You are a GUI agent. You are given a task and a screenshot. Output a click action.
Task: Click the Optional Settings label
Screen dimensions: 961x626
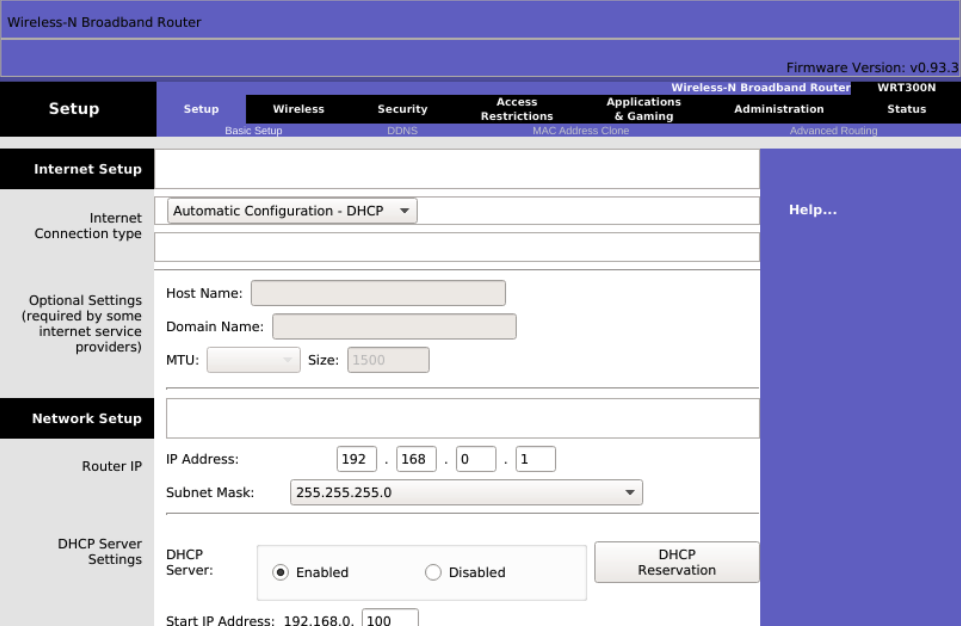(82, 324)
